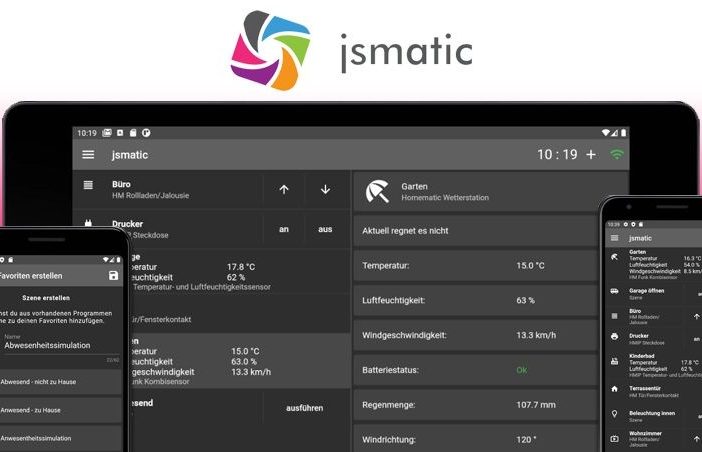This screenshot has width=702, height=452.
Task: Tap the Windrichtung 120 ° row
Action: coord(475,440)
